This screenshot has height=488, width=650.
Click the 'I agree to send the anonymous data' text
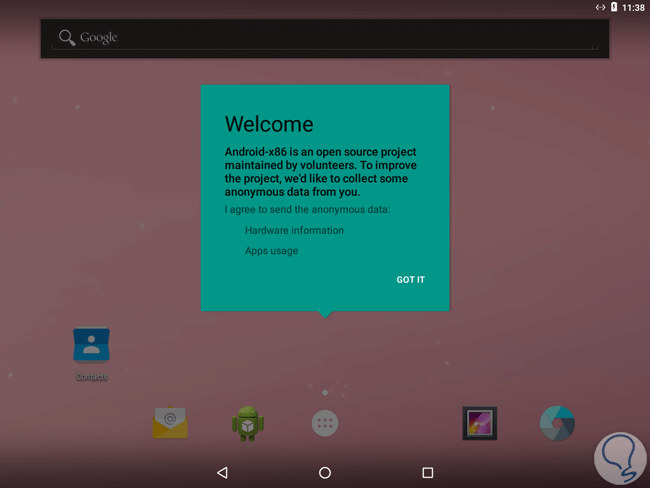307,210
